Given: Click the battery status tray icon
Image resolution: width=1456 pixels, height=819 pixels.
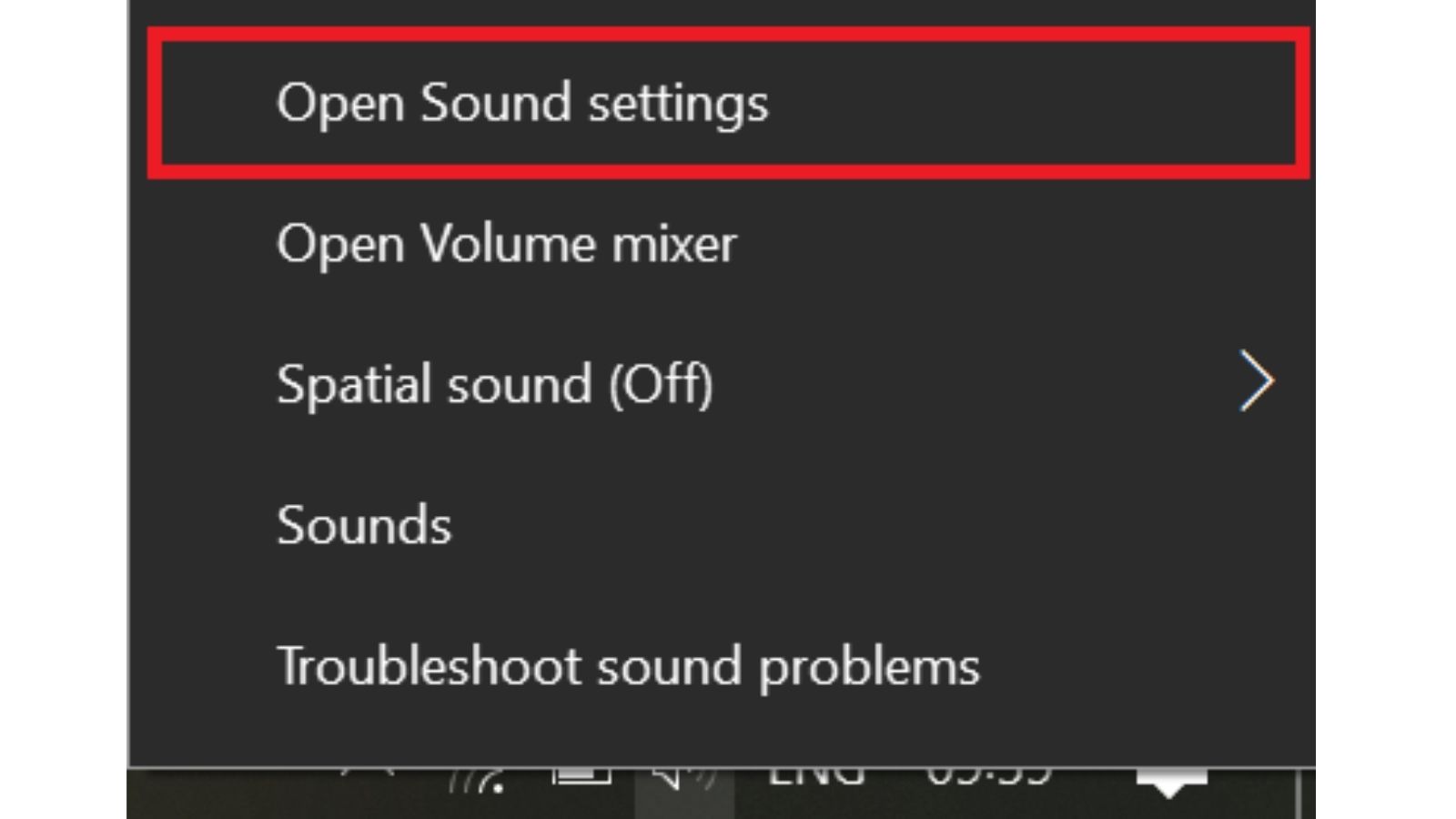Looking at the screenshot, I should tap(581, 776).
